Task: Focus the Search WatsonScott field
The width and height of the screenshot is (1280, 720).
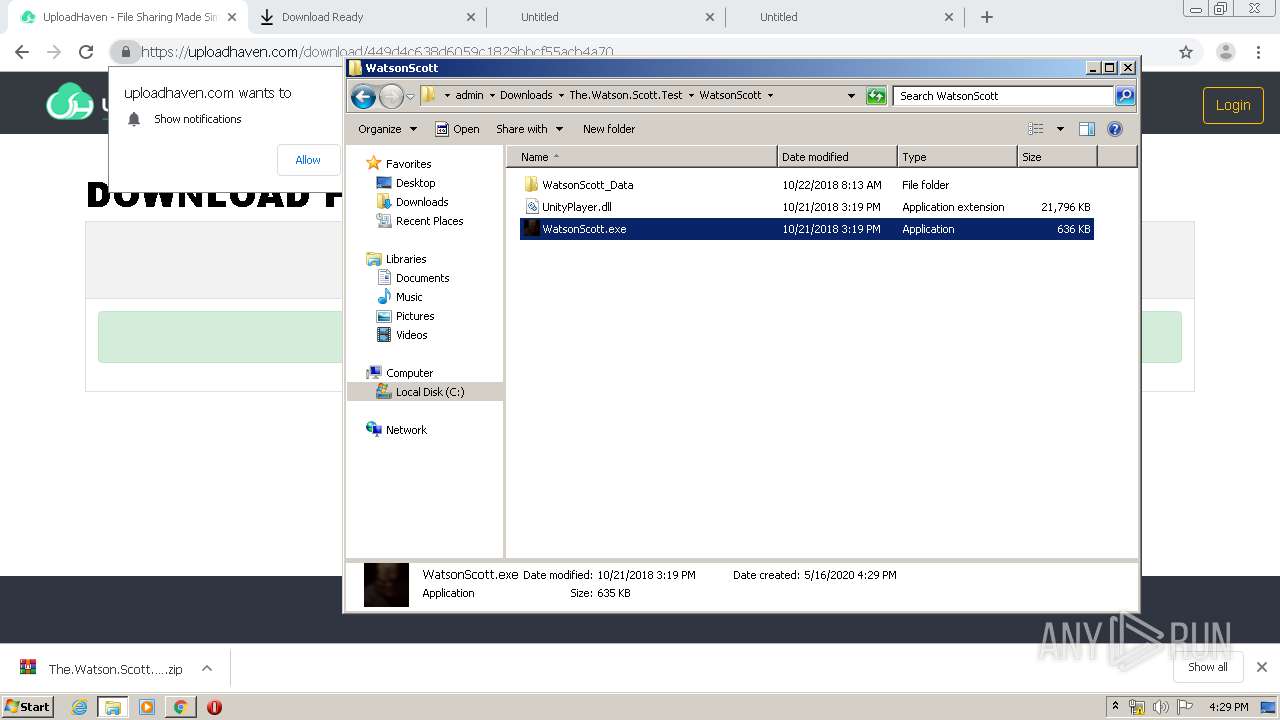Action: point(1003,96)
